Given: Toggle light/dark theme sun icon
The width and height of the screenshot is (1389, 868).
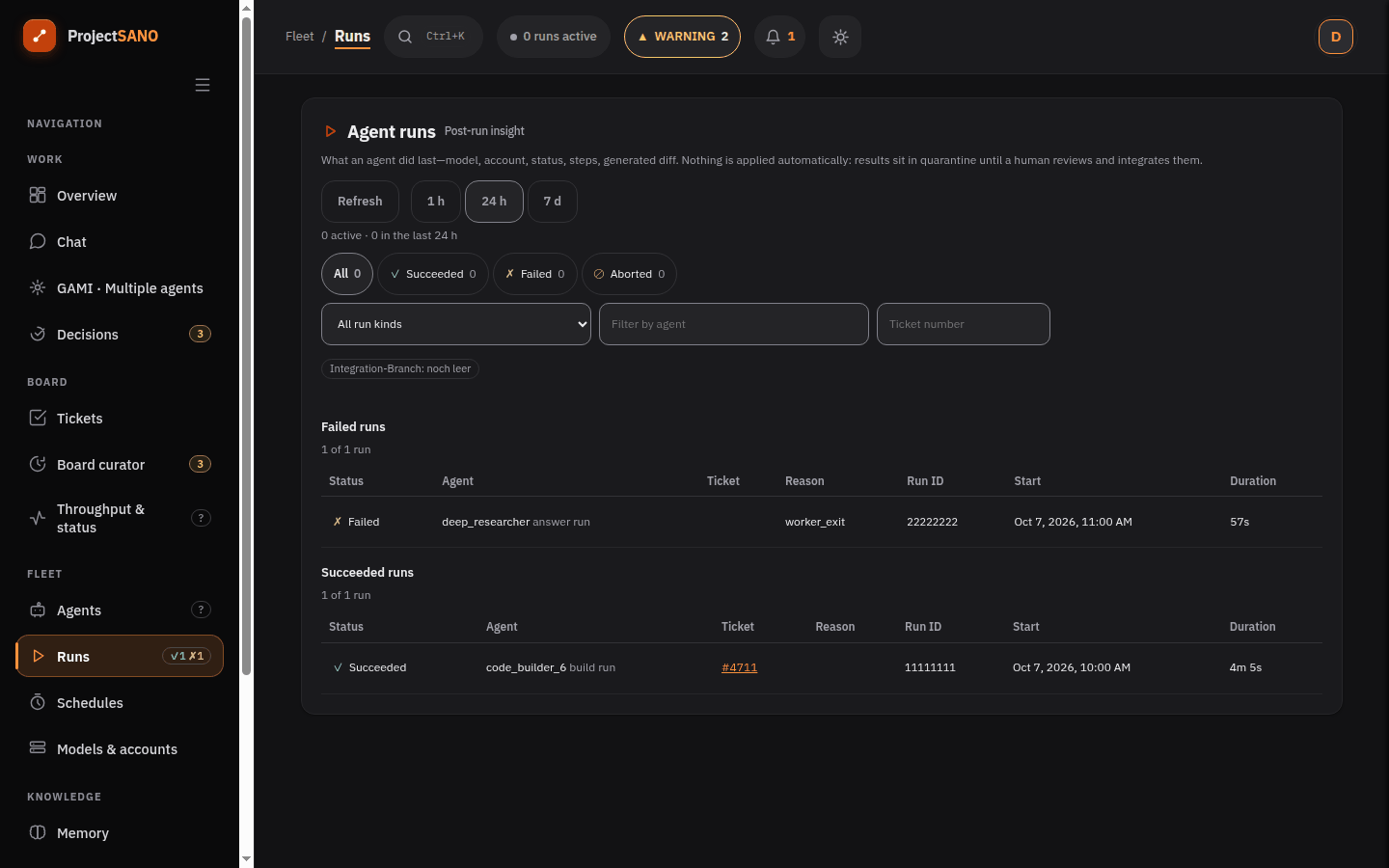Looking at the screenshot, I should (840, 37).
